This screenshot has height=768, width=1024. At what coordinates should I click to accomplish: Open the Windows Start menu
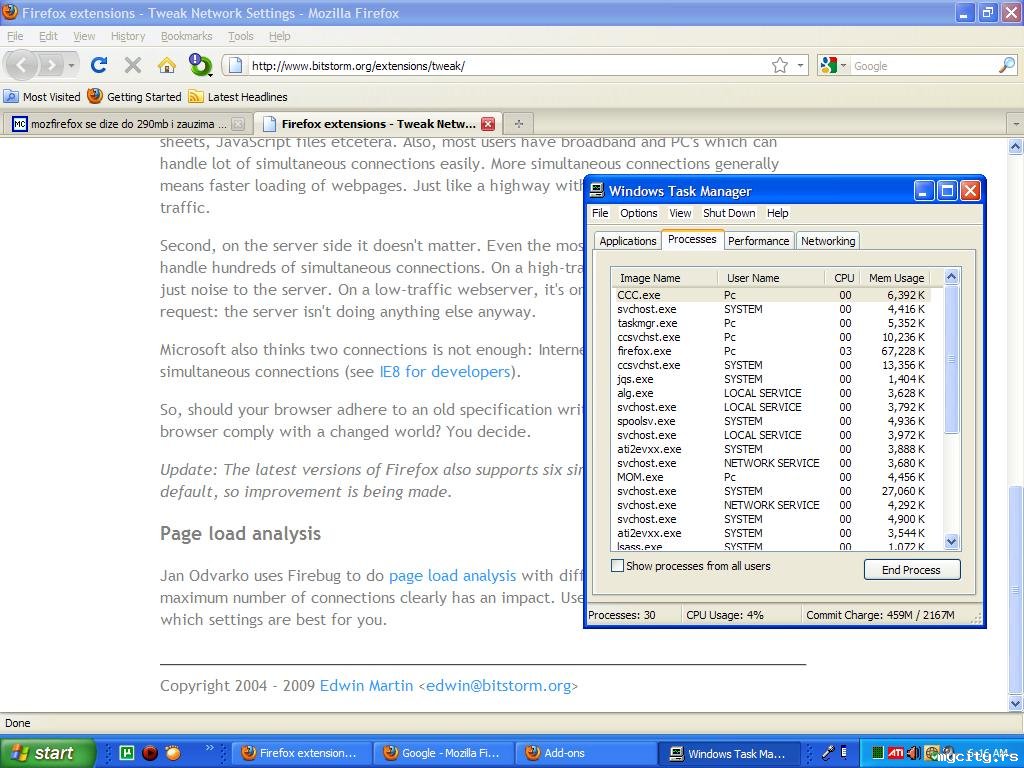46,753
